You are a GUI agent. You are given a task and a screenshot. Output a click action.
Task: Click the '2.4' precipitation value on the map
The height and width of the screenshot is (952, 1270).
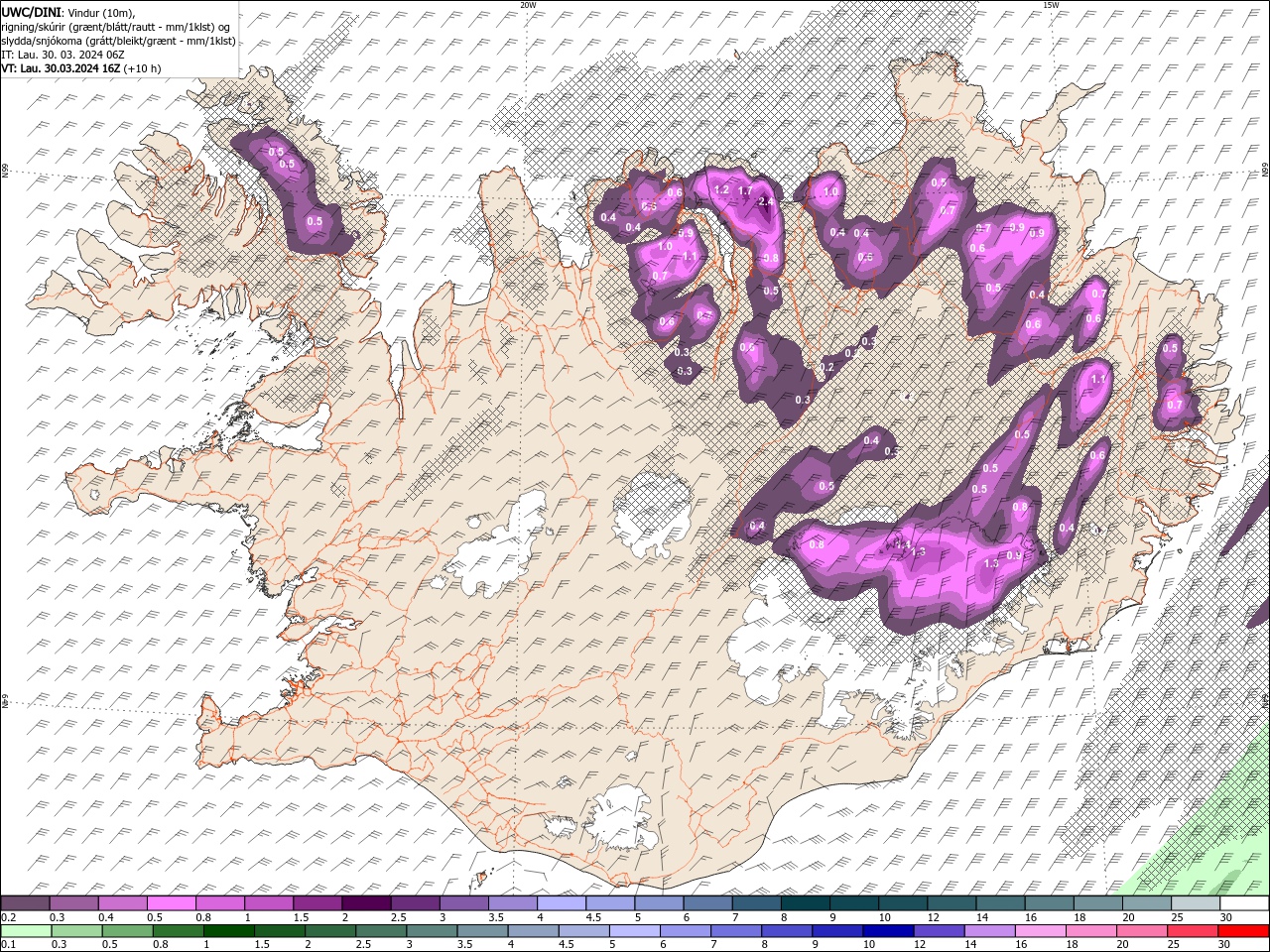(x=765, y=201)
